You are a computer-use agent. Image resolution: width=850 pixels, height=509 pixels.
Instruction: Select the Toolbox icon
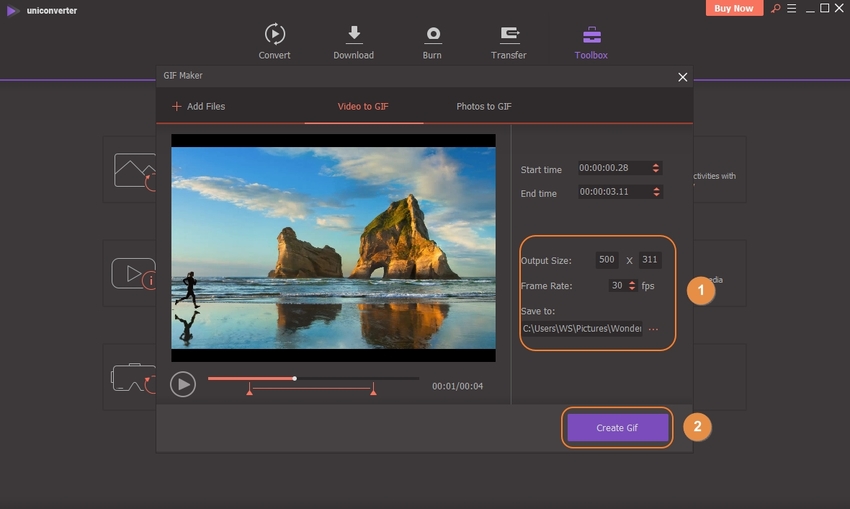pyautogui.click(x=591, y=35)
